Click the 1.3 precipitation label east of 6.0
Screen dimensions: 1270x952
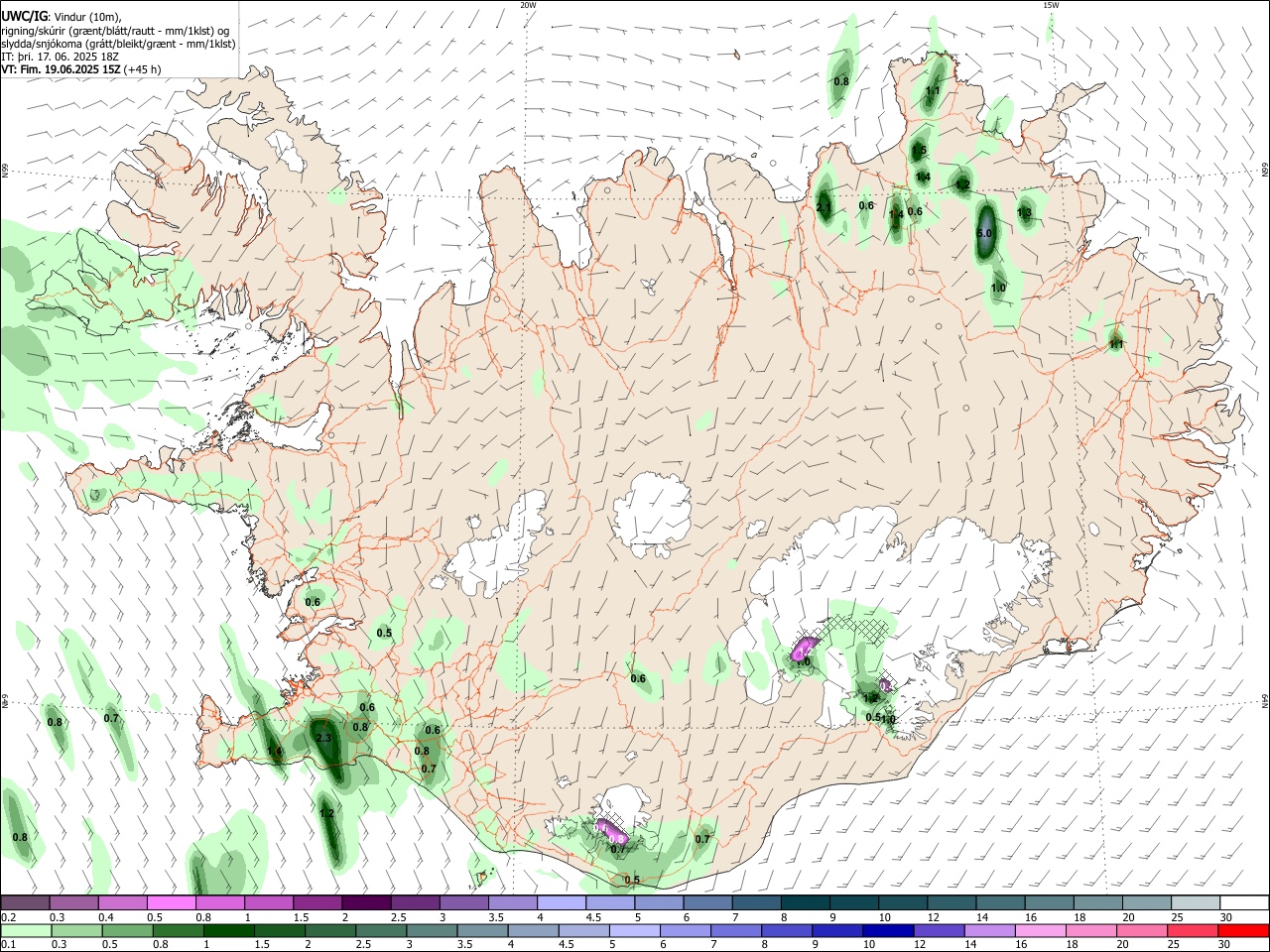[1025, 212]
